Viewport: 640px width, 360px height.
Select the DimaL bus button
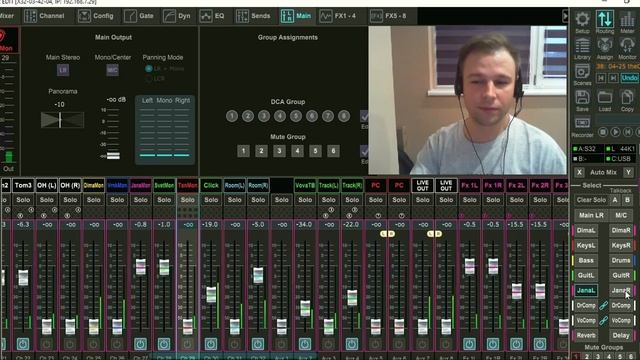click(x=586, y=231)
